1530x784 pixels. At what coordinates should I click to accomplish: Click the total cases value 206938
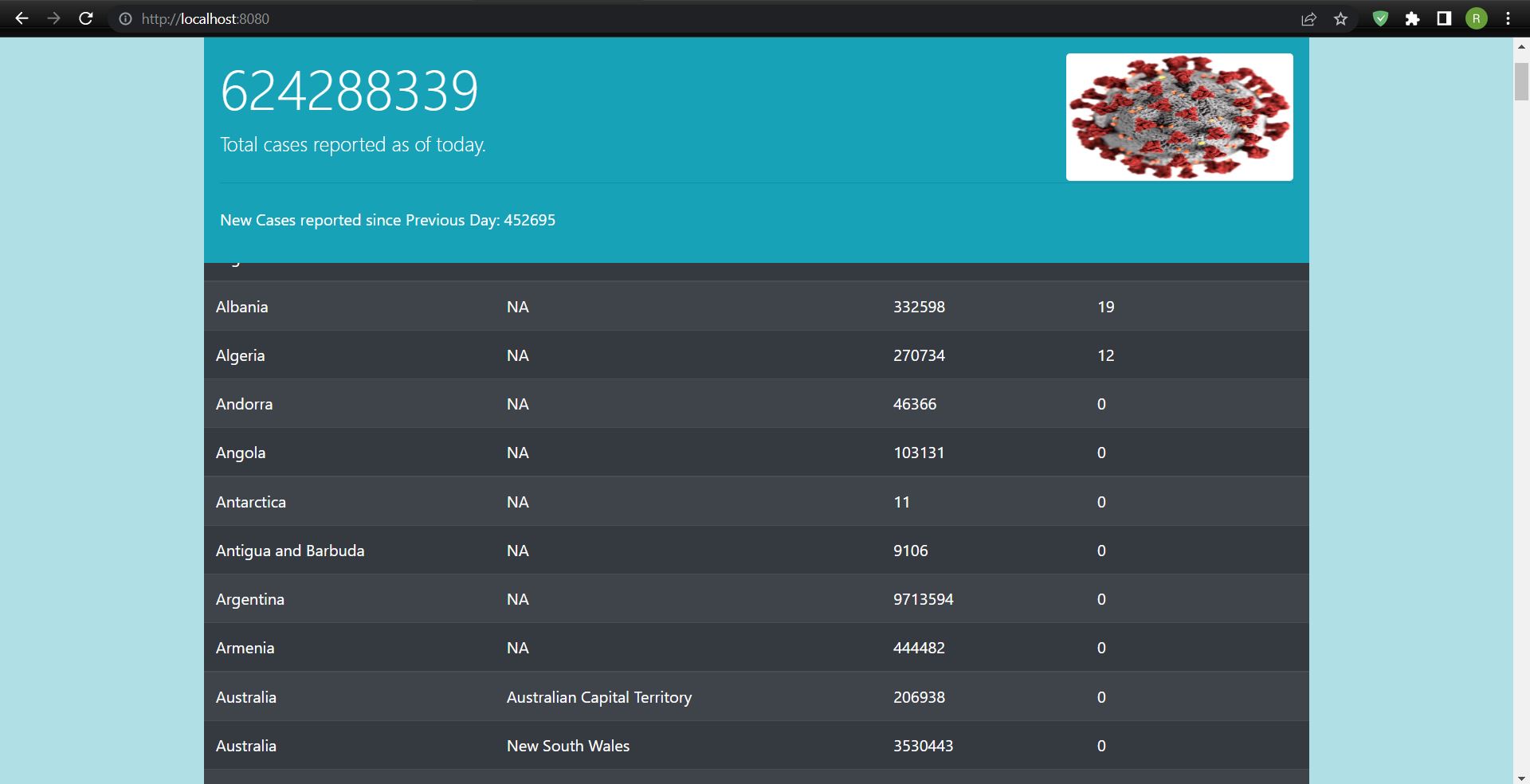pyautogui.click(x=919, y=697)
